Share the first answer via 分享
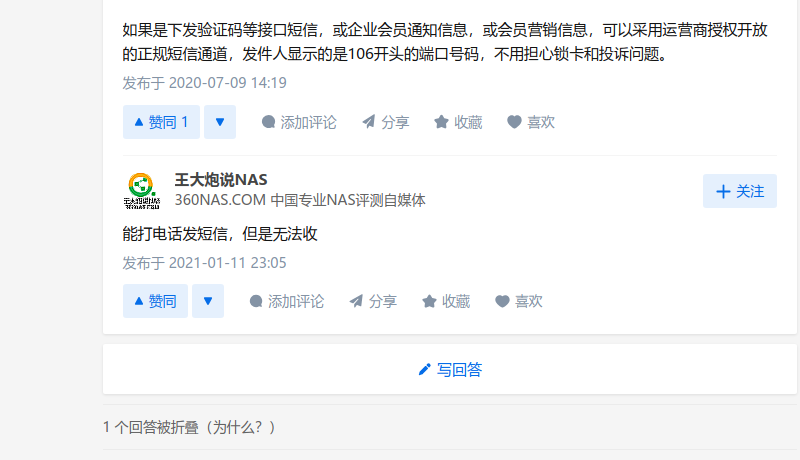The height and width of the screenshot is (460, 800). pyautogui.click(x=386, y=122)
